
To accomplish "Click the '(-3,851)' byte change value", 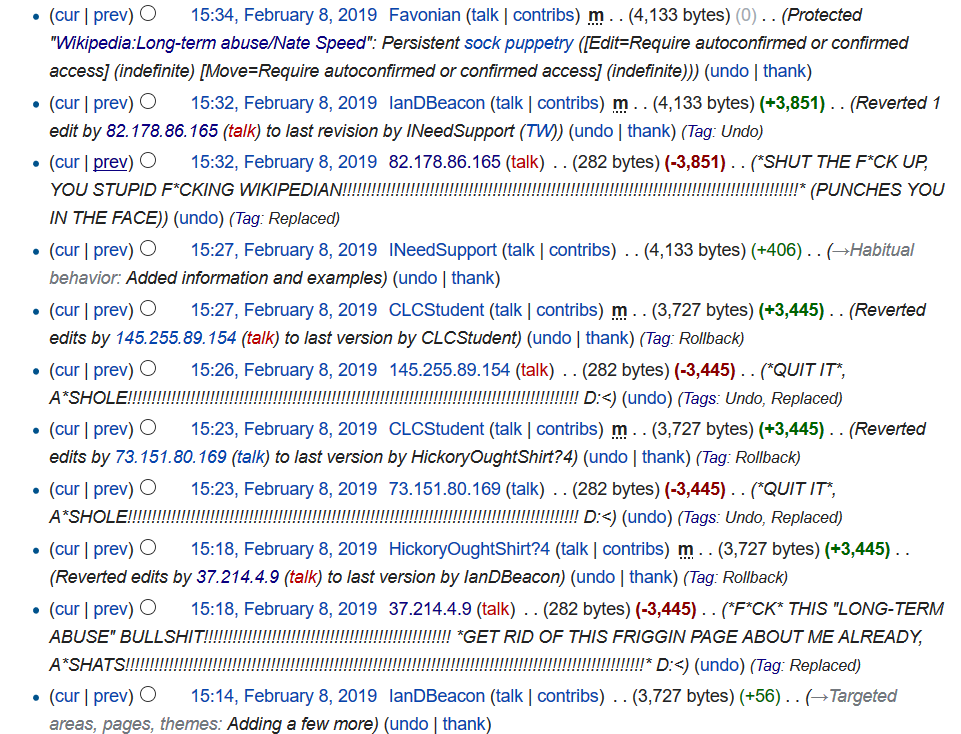I will pyautogui.click(x=695, y=162).
